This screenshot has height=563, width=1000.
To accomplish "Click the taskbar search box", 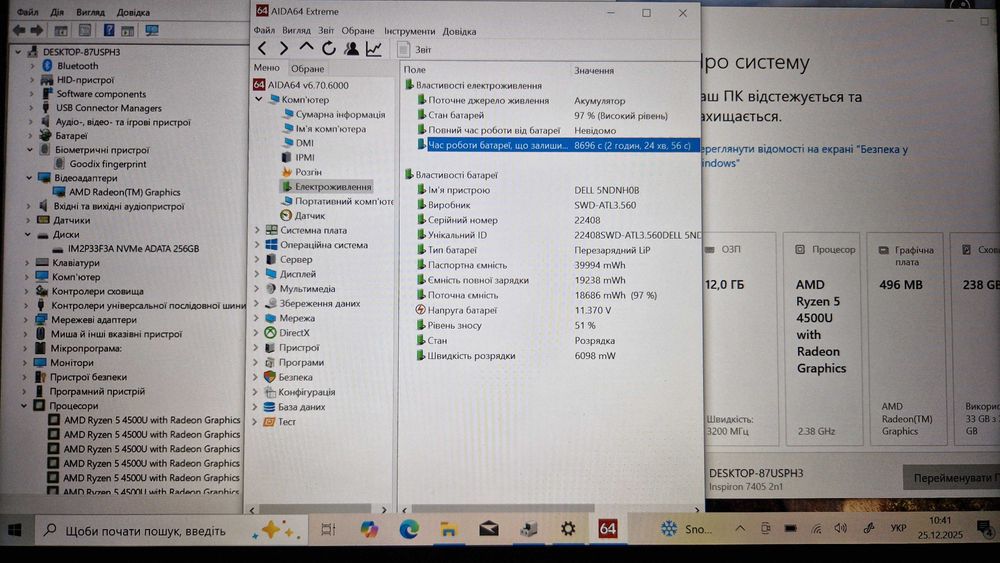I will click(171, 530).
